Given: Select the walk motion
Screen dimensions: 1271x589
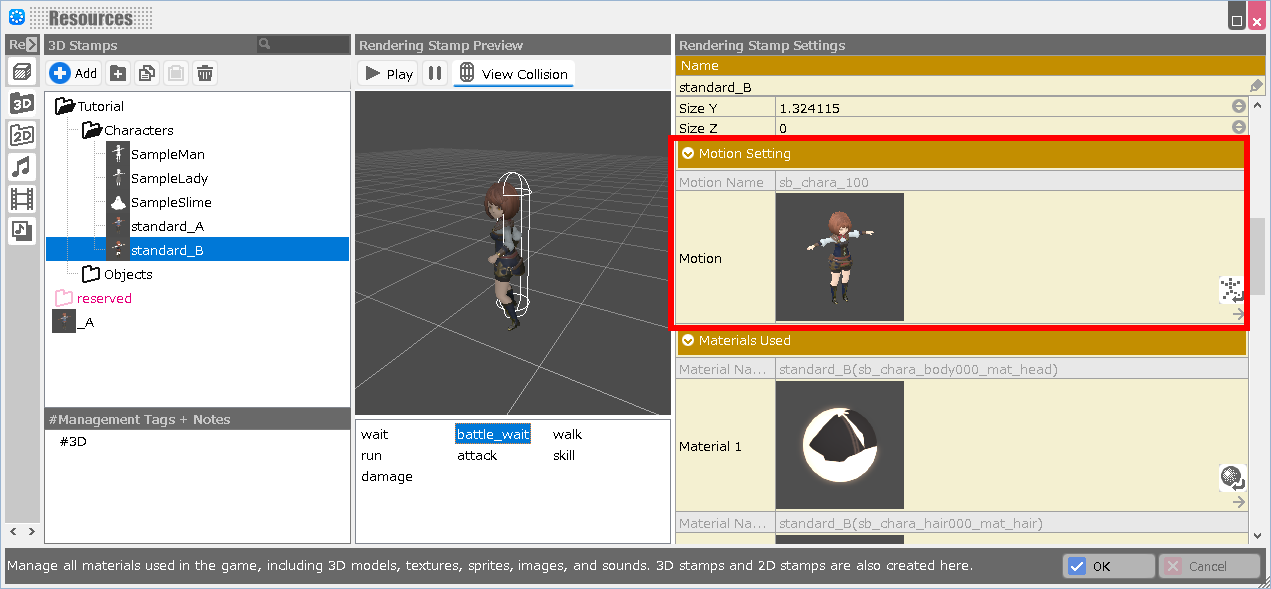Looking at the screenshot, I should [x=567, y=434].
